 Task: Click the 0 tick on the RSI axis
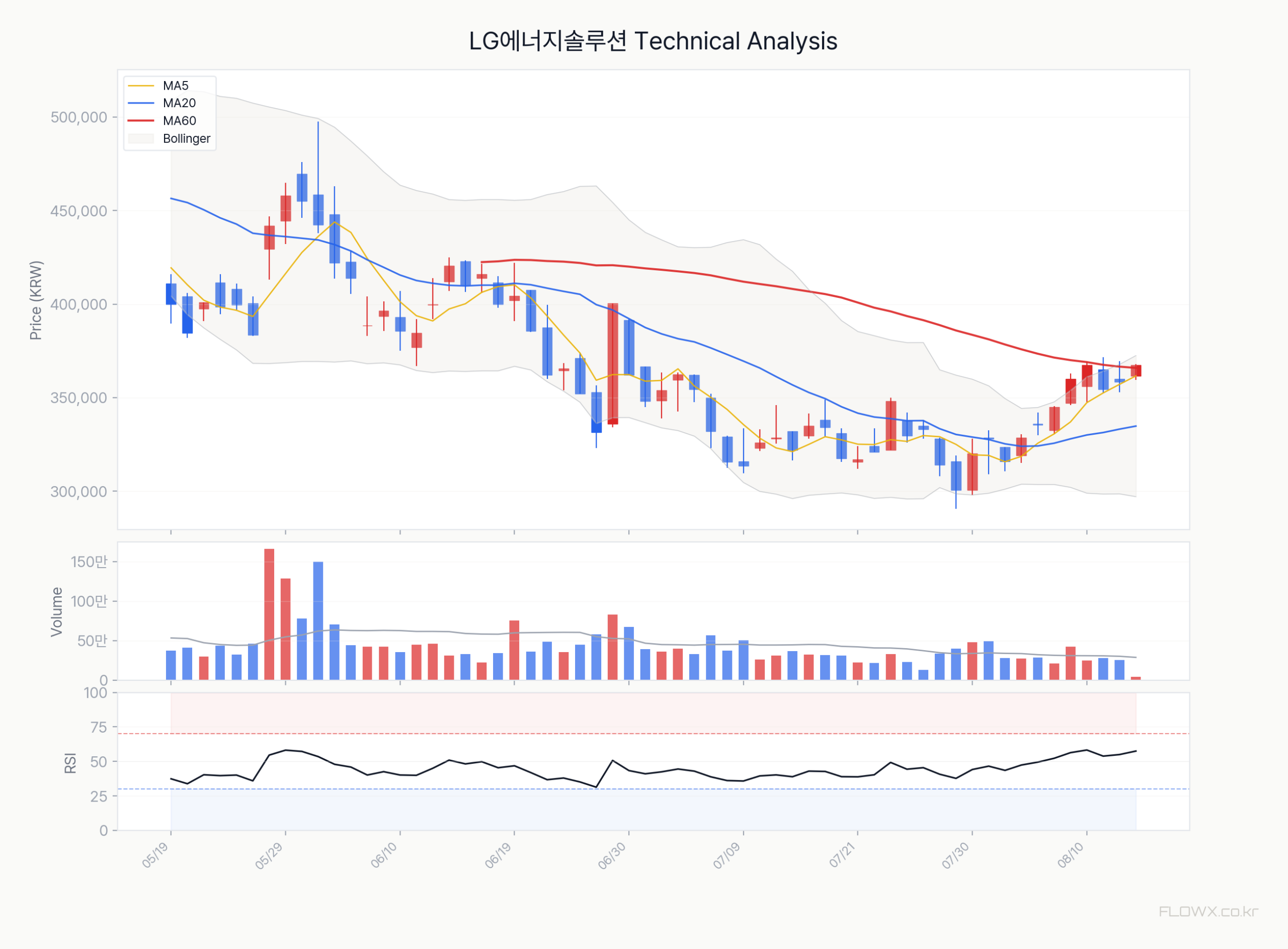point(103,831)
